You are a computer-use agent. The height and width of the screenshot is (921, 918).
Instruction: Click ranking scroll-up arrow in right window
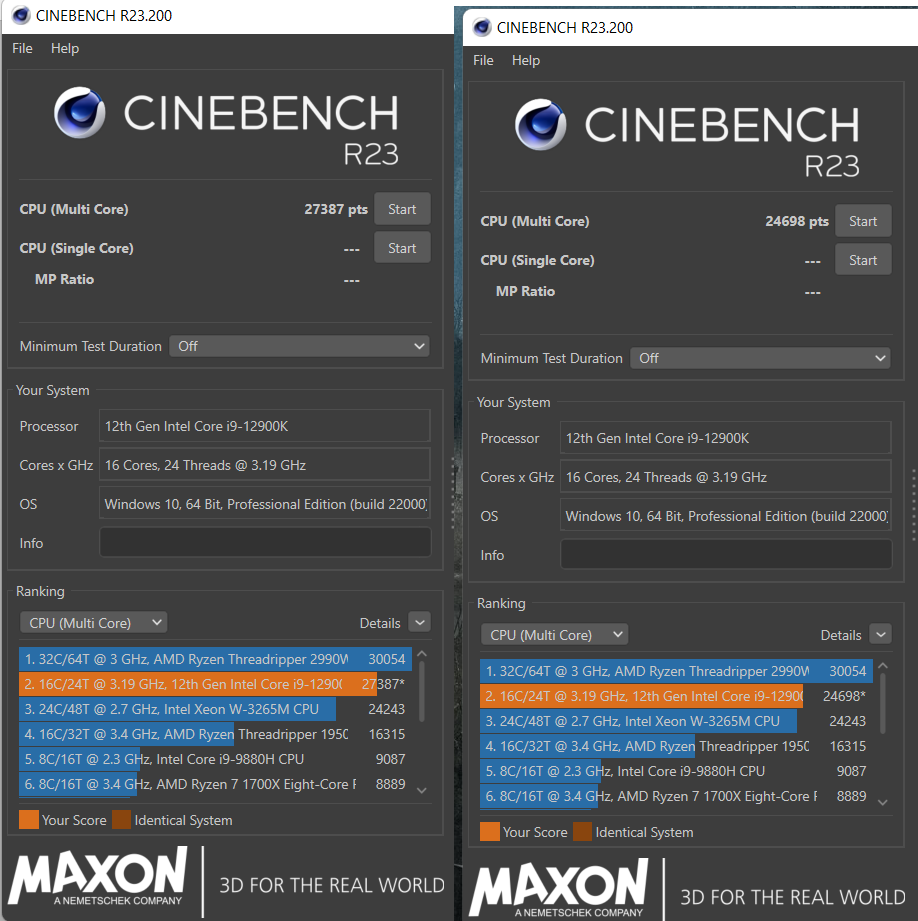tap(882, 665)
